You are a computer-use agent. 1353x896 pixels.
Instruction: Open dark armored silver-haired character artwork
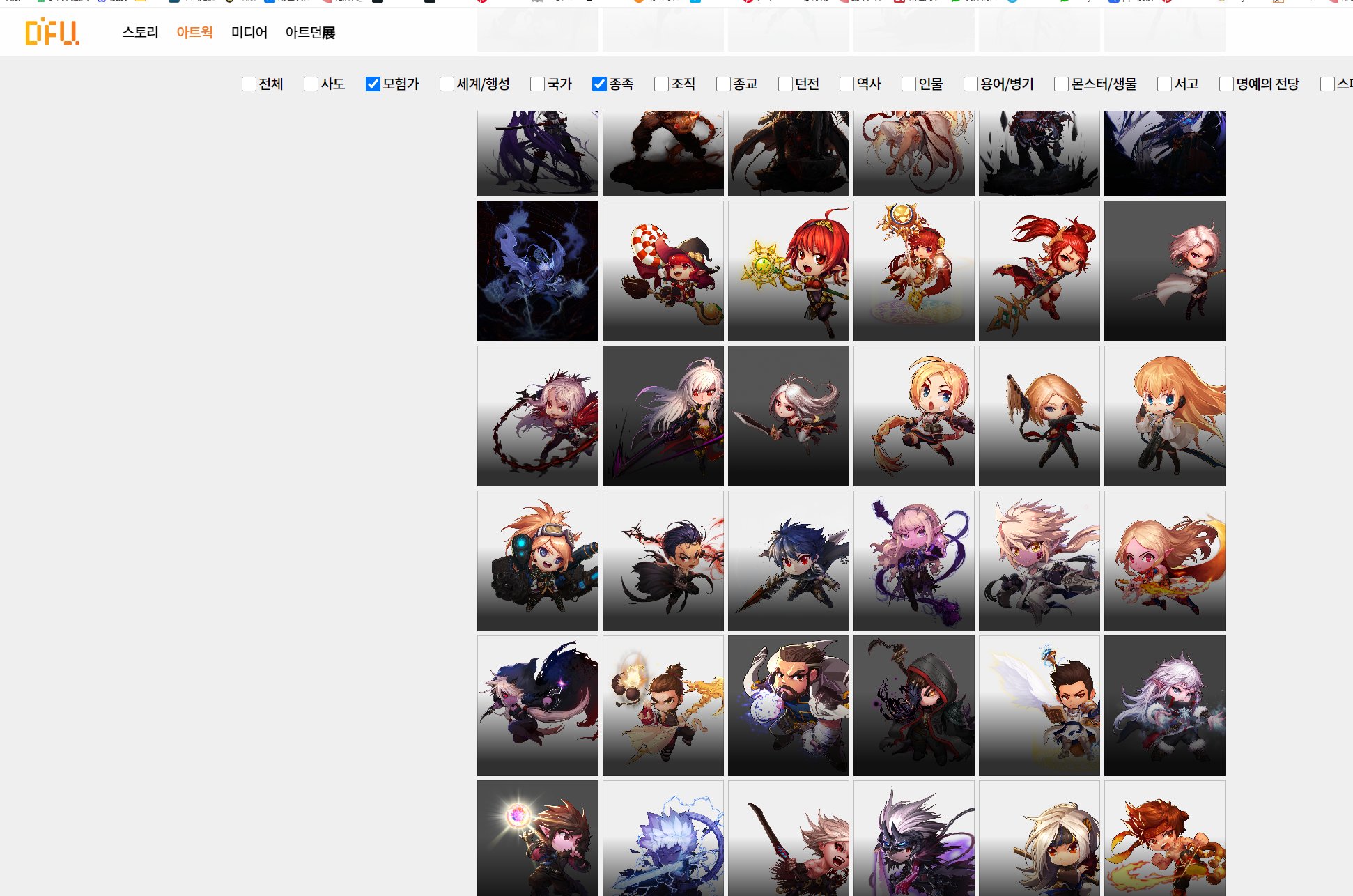914,838
